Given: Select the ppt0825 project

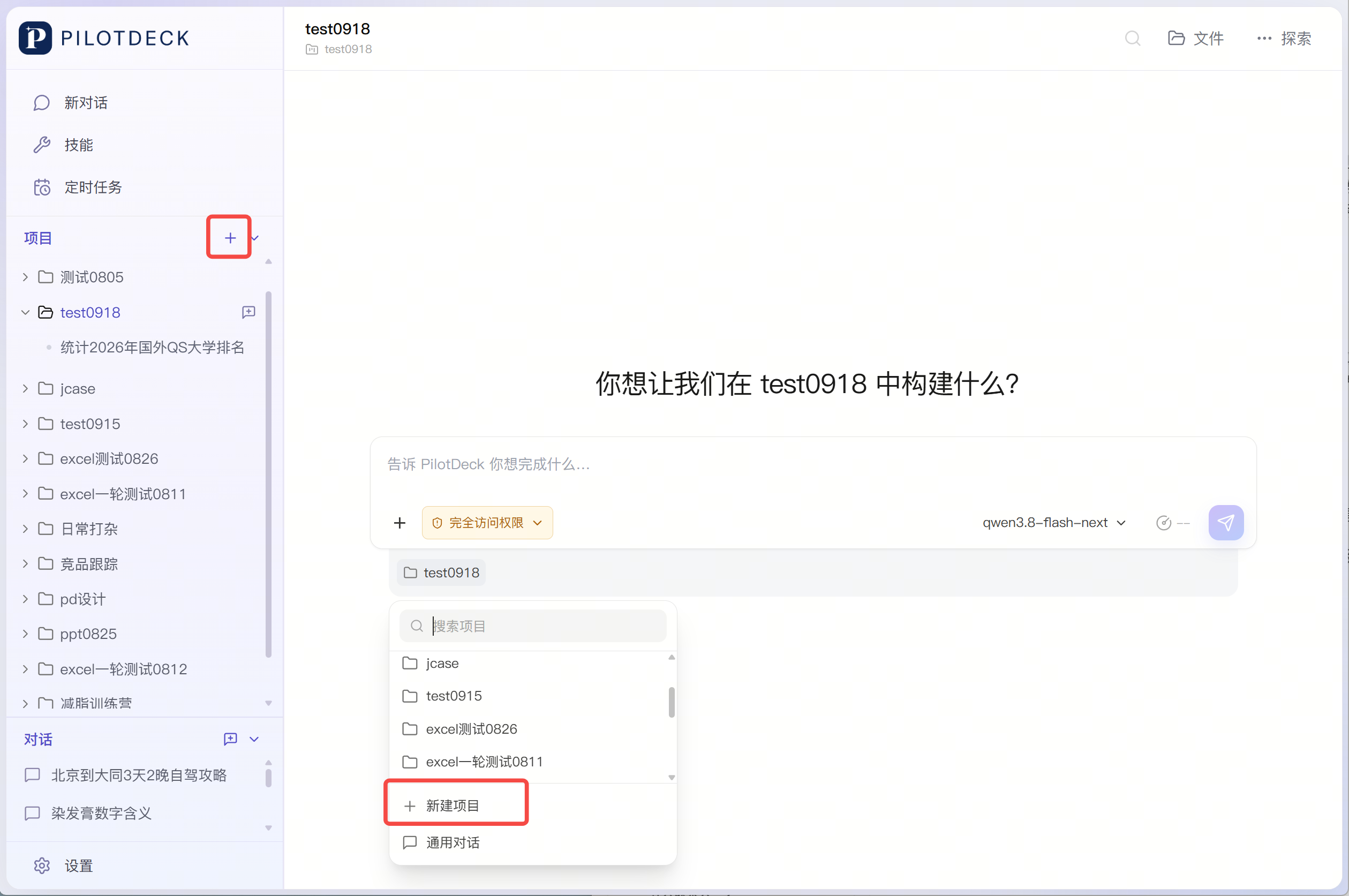Looking at the screenshot, I should point(88,634).
